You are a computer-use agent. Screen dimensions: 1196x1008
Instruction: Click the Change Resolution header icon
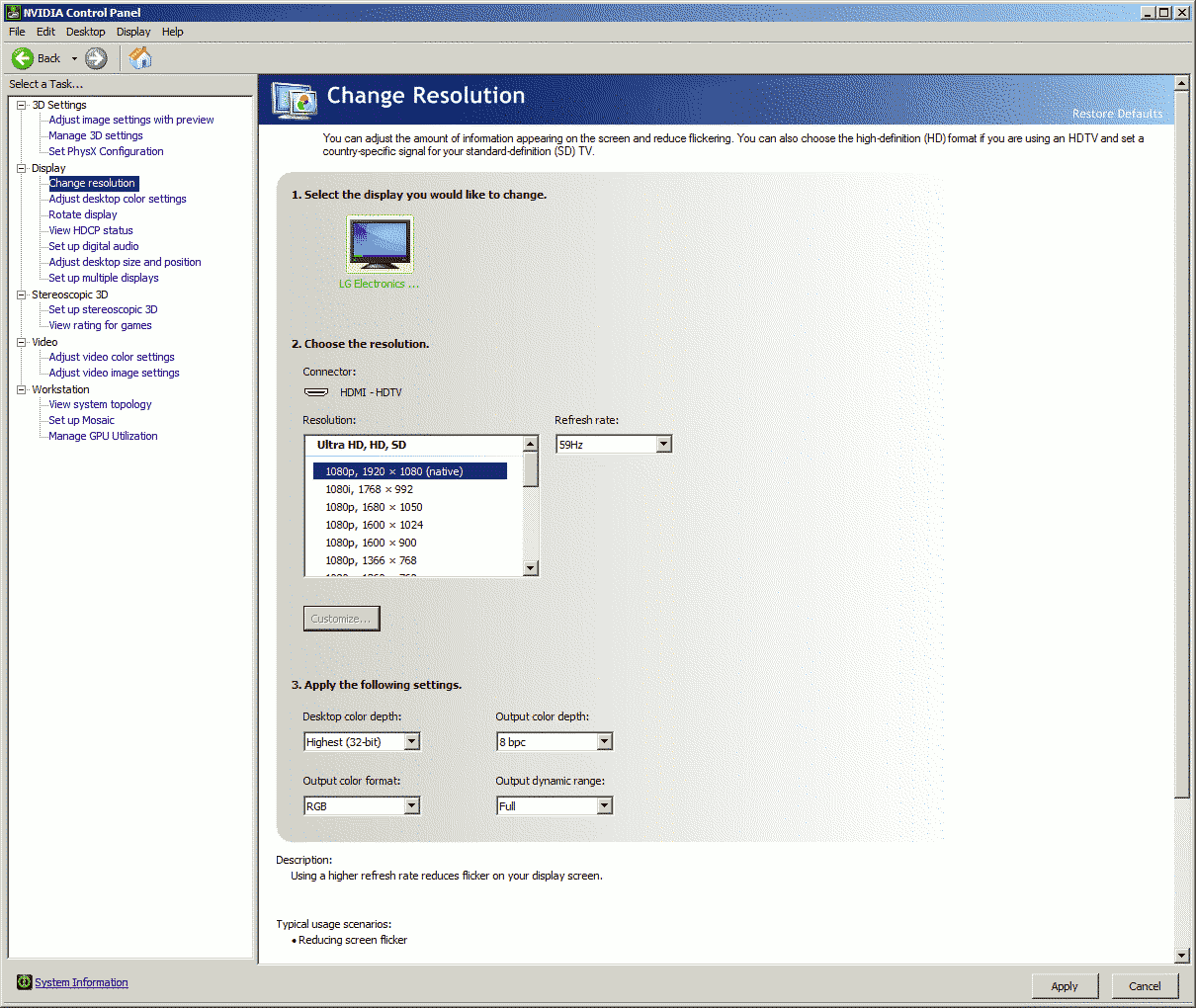pos(294,99)
